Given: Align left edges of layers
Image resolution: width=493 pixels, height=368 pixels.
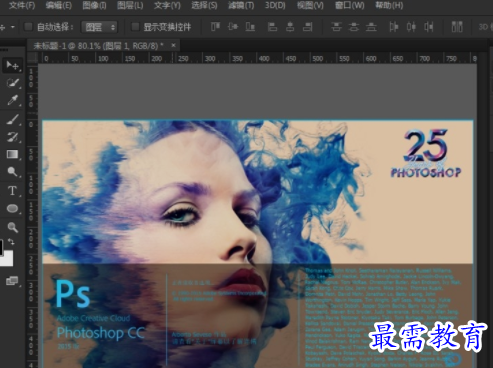Looking at the screenshot, I should (273, 27).
